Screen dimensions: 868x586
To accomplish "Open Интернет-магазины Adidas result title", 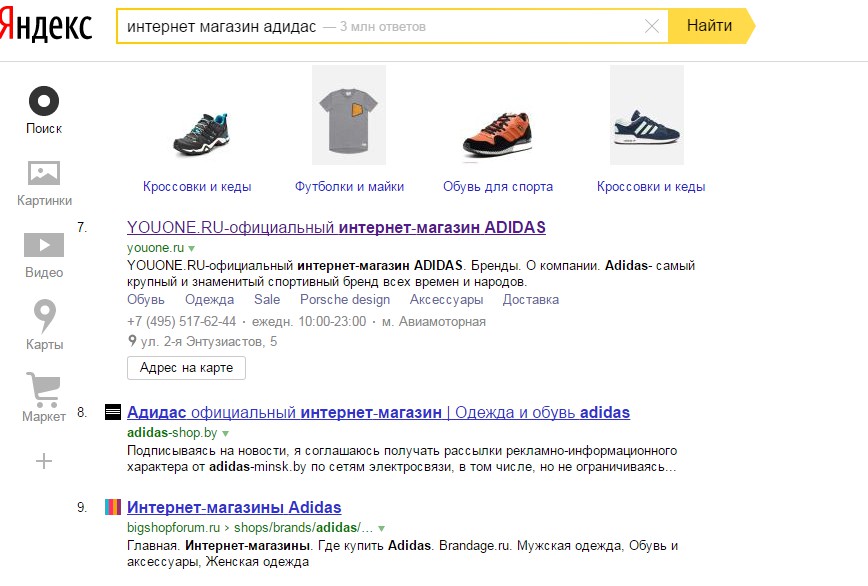I will pos(234,507).
